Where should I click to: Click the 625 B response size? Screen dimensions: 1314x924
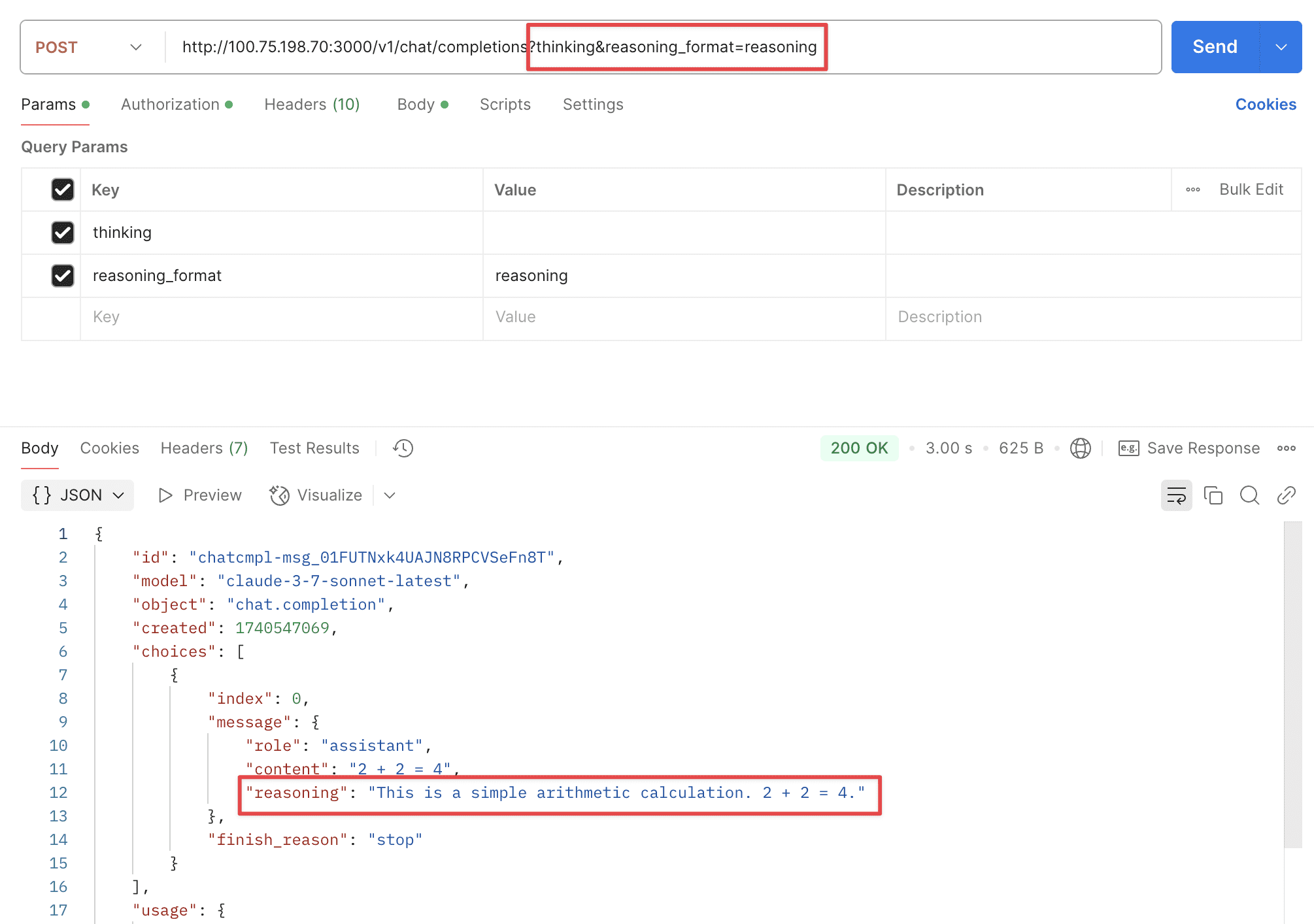tap(1020, 448)
